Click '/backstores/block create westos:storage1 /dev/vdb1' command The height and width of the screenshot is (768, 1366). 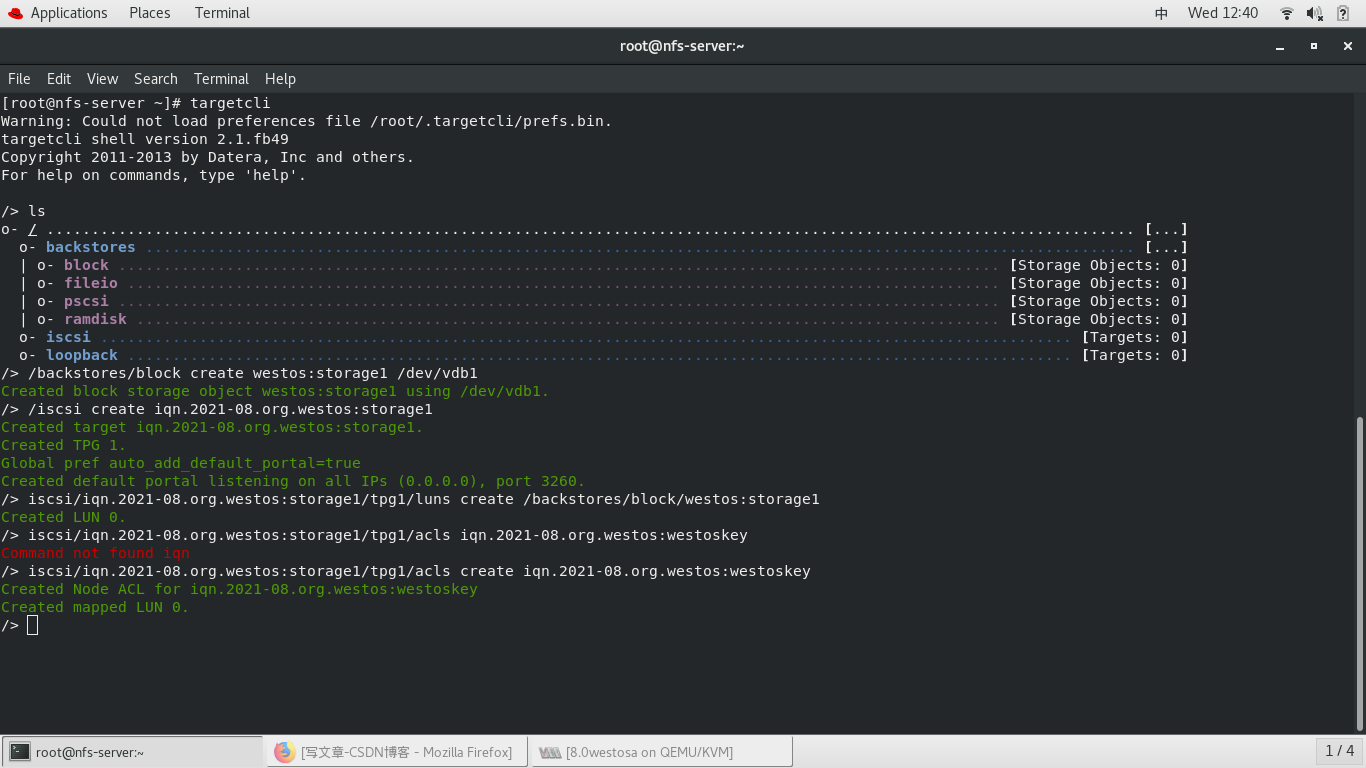click(239, 373)
